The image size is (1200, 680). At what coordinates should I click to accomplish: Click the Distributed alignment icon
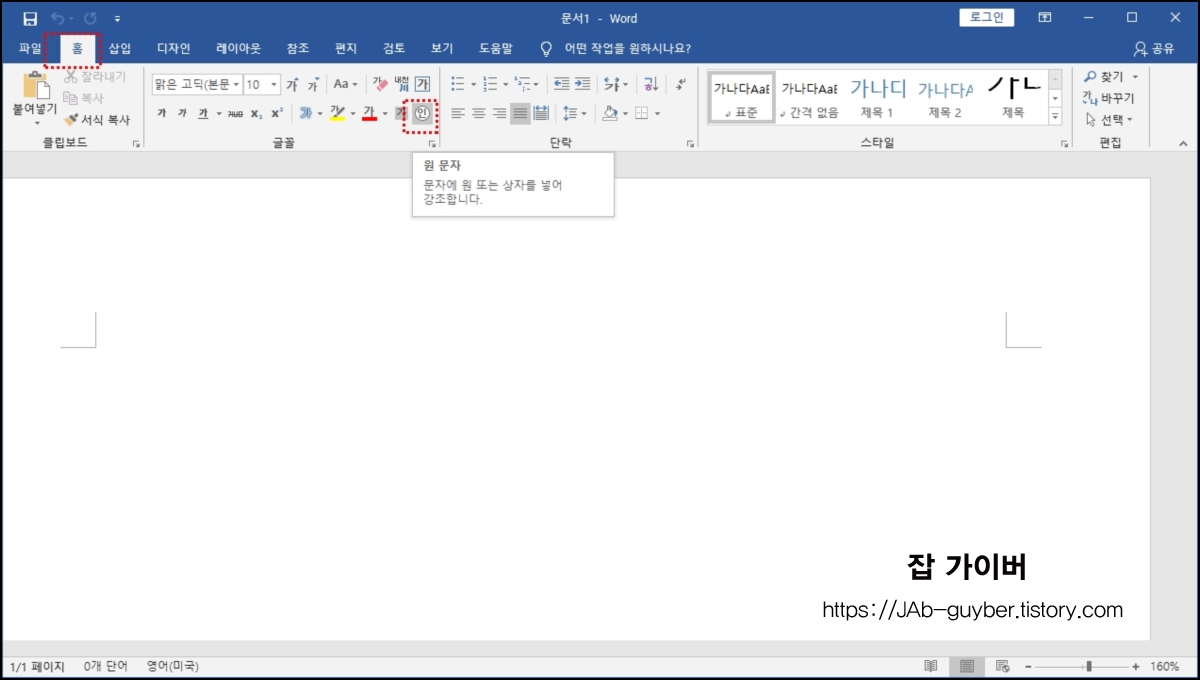click(542, 114)
